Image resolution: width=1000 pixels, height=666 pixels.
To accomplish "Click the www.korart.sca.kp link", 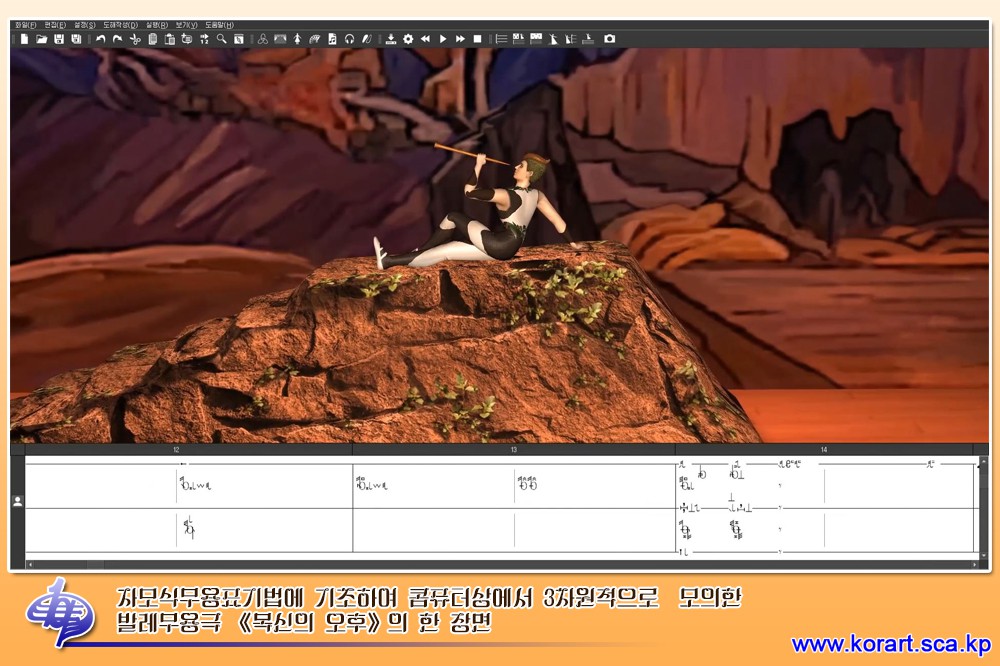I will point(891,644).
